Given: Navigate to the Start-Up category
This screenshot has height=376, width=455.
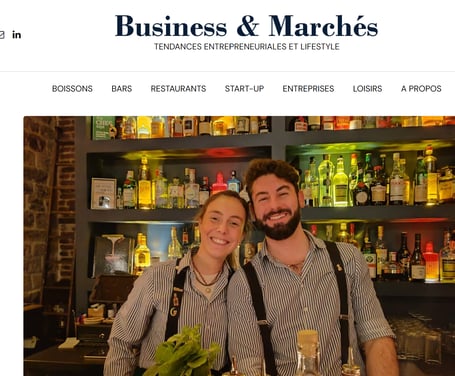Looking at the screenshot, I should click(244, 89).
